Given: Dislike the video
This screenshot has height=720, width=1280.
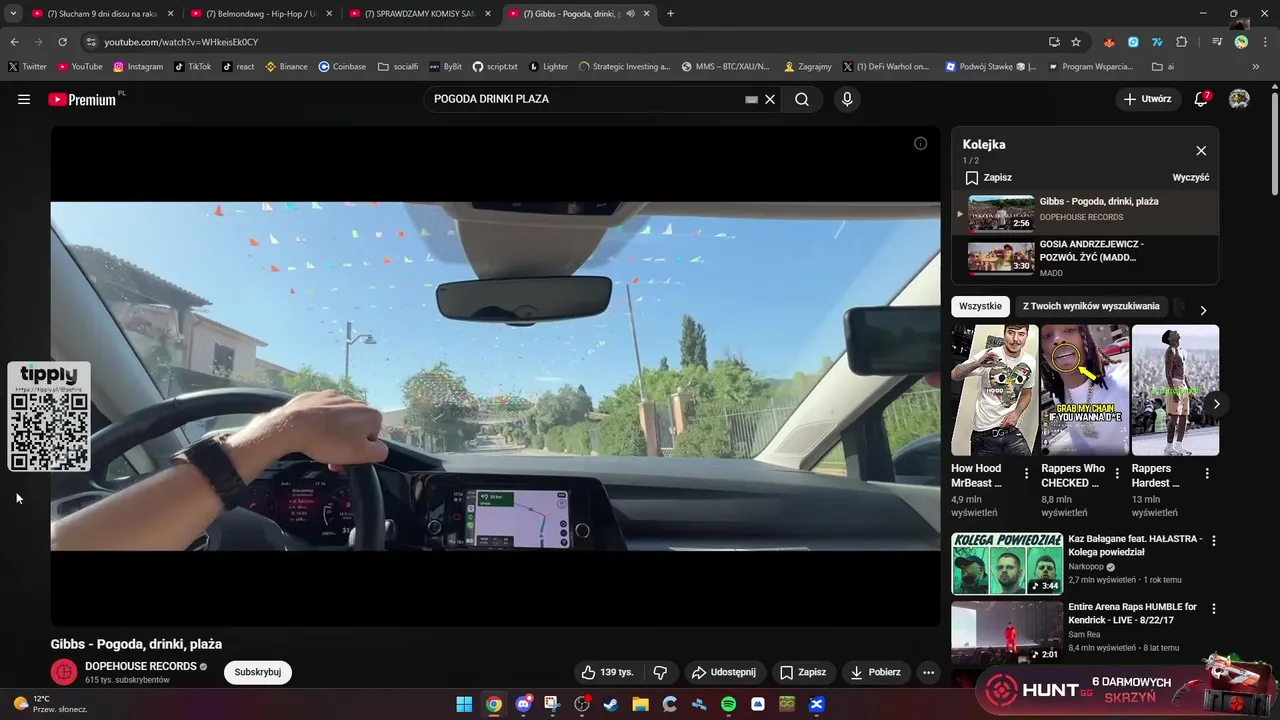Looking at the screenshot, I should [x=660, y=672].
